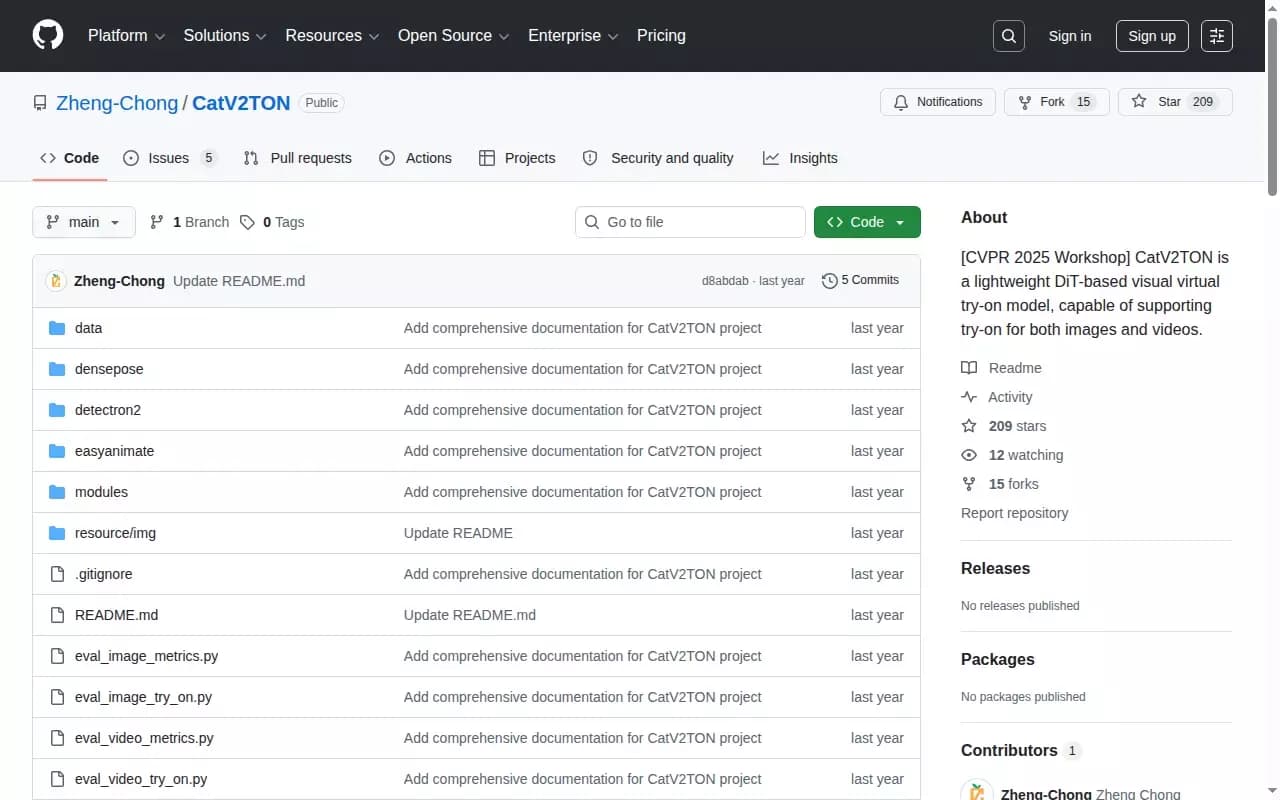Click the Report repository link
This screenshot has width=1280, height=800.
(1015, 513)
